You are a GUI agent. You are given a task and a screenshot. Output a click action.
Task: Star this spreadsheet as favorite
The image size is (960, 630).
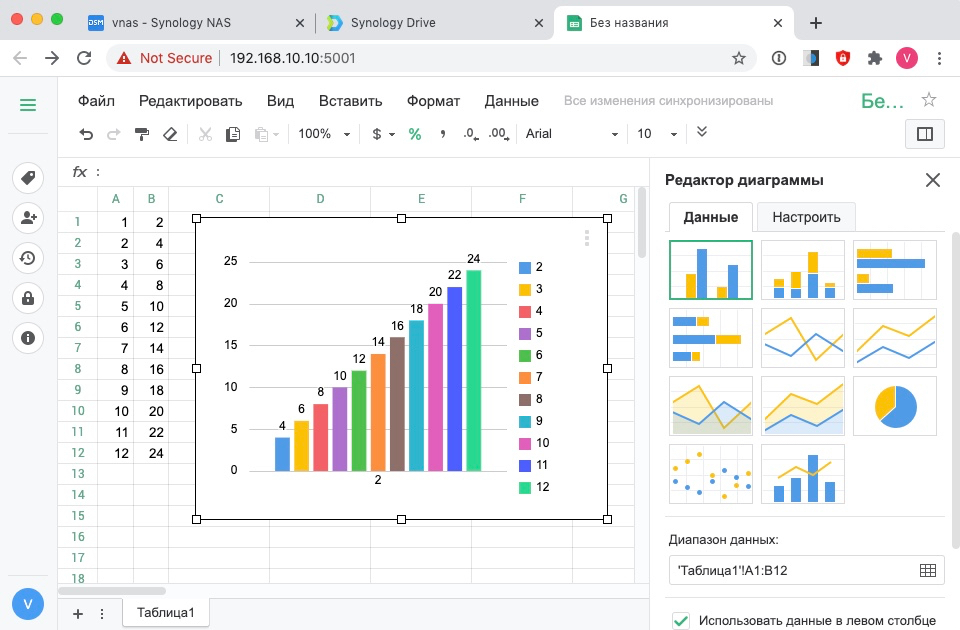point(928,100)
